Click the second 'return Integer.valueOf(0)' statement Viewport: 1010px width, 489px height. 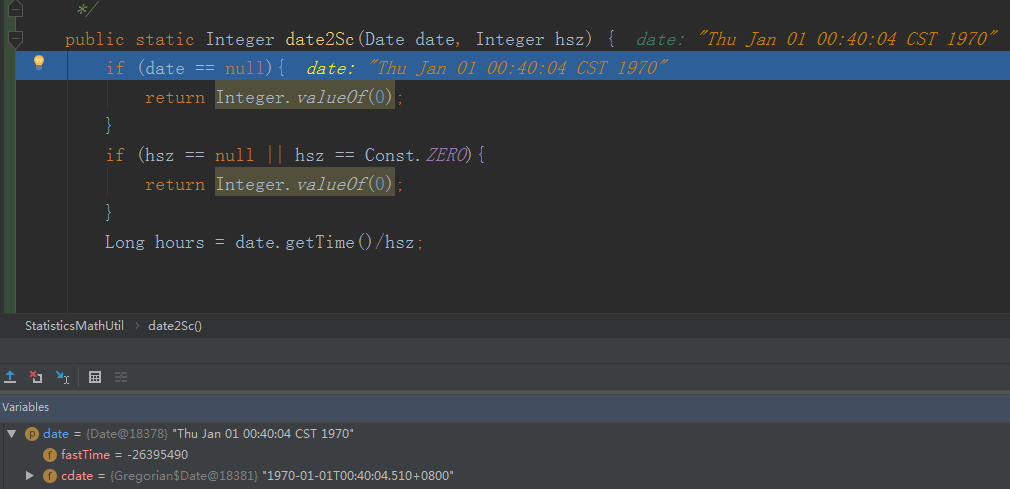click(x=274, y=184)
